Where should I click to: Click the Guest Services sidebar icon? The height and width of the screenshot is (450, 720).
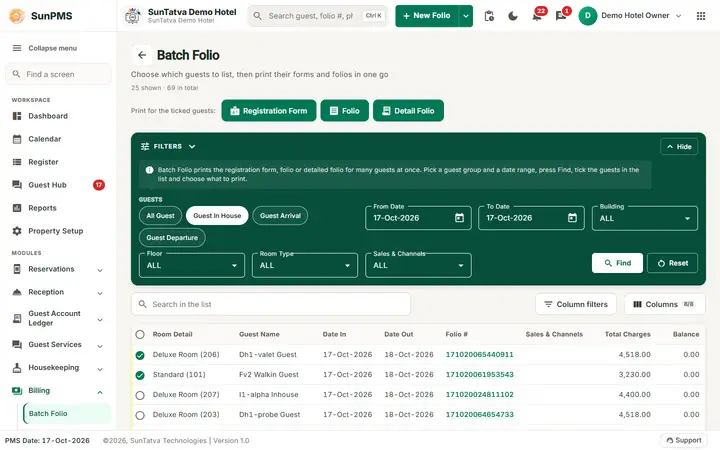(17, 344)
